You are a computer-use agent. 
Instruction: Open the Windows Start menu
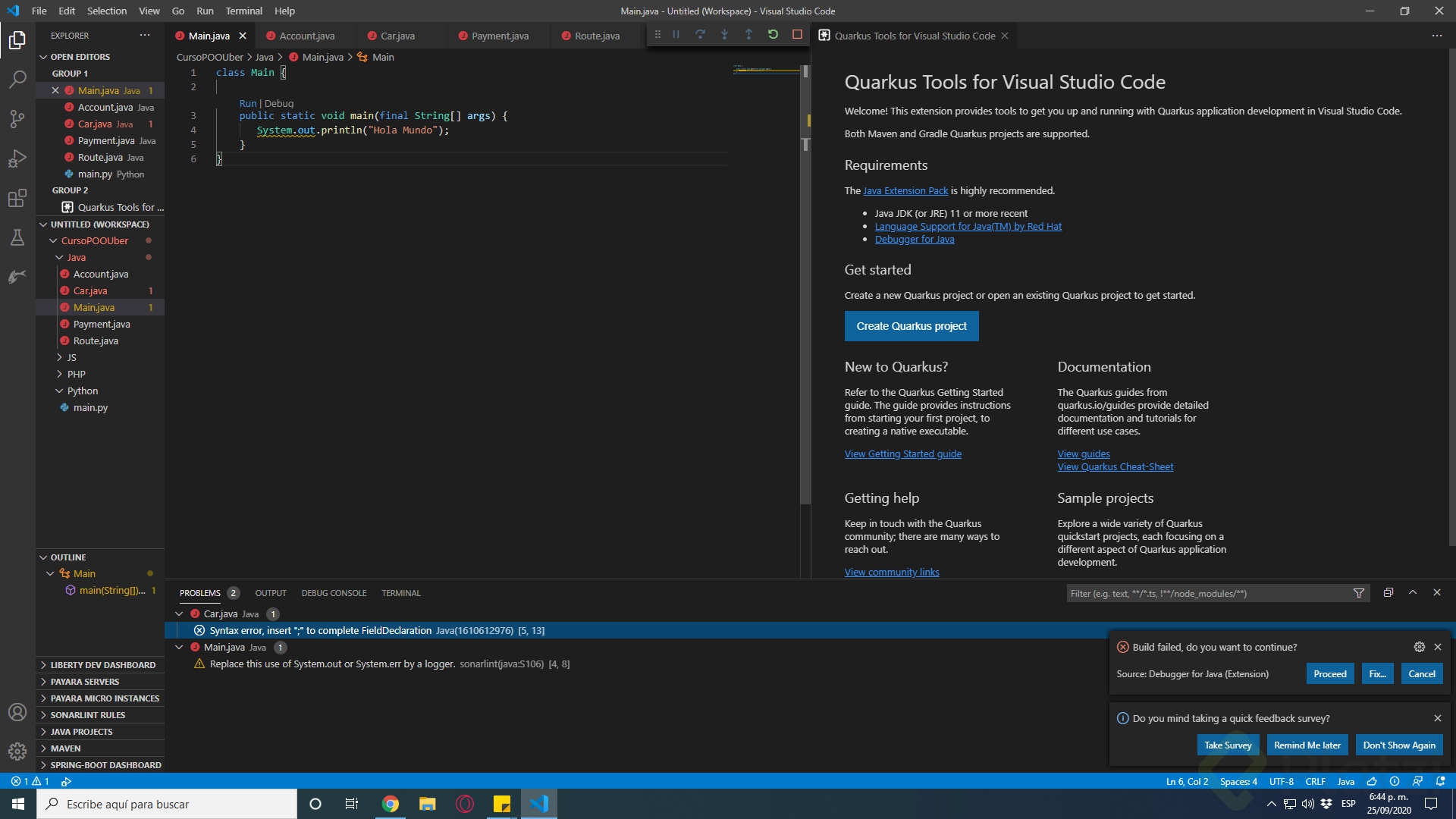pos(18,804)
